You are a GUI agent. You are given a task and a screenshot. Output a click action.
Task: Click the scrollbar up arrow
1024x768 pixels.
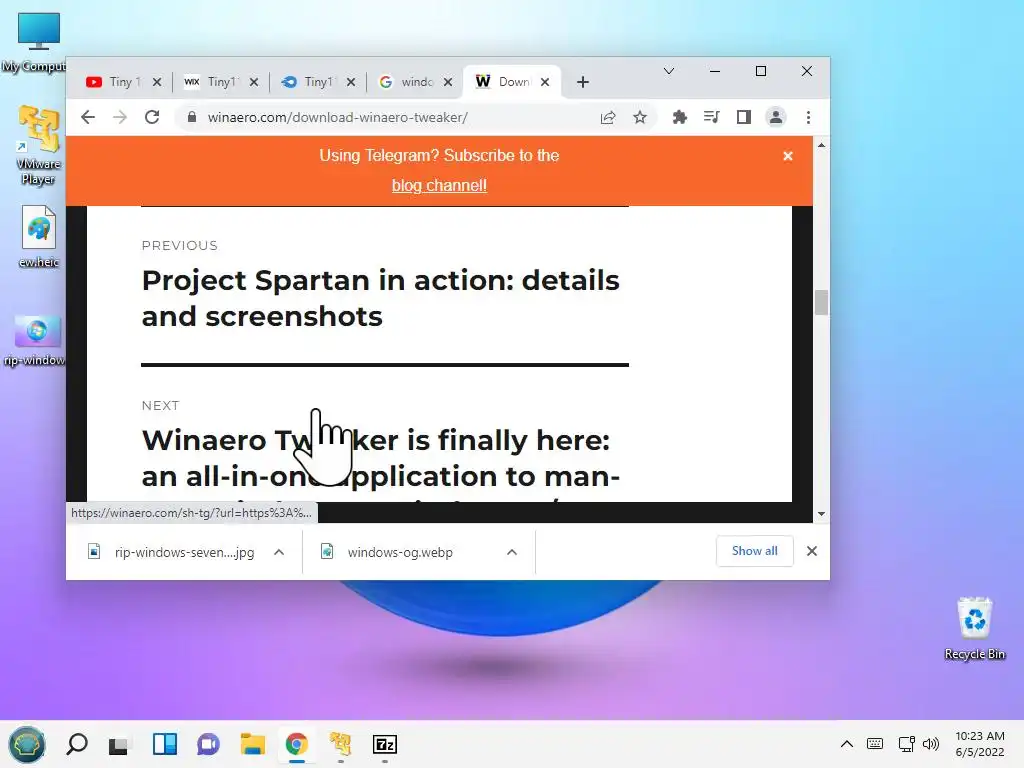(x=822, y=145)
